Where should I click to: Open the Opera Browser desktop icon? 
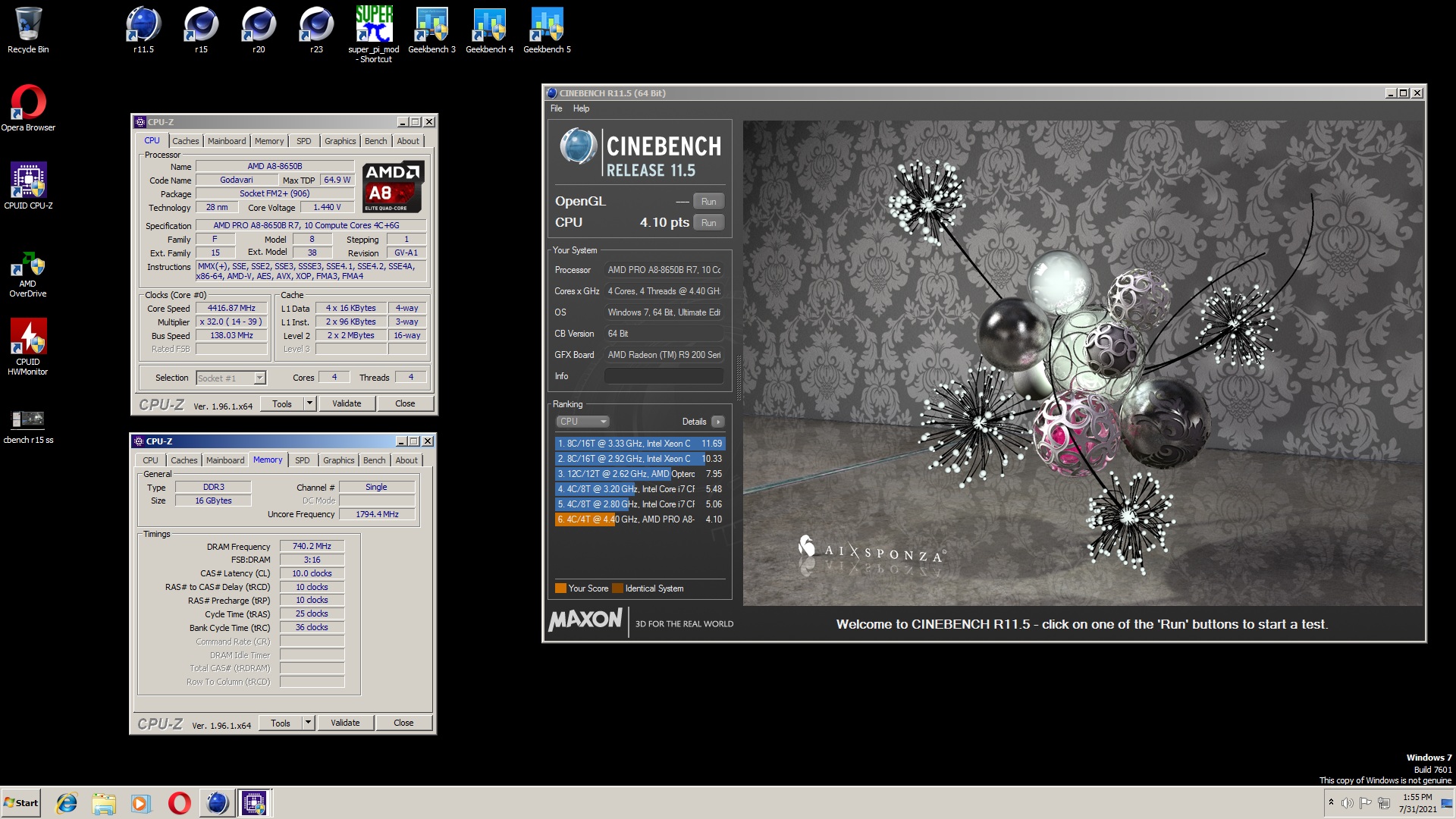[x=28, y=108]
